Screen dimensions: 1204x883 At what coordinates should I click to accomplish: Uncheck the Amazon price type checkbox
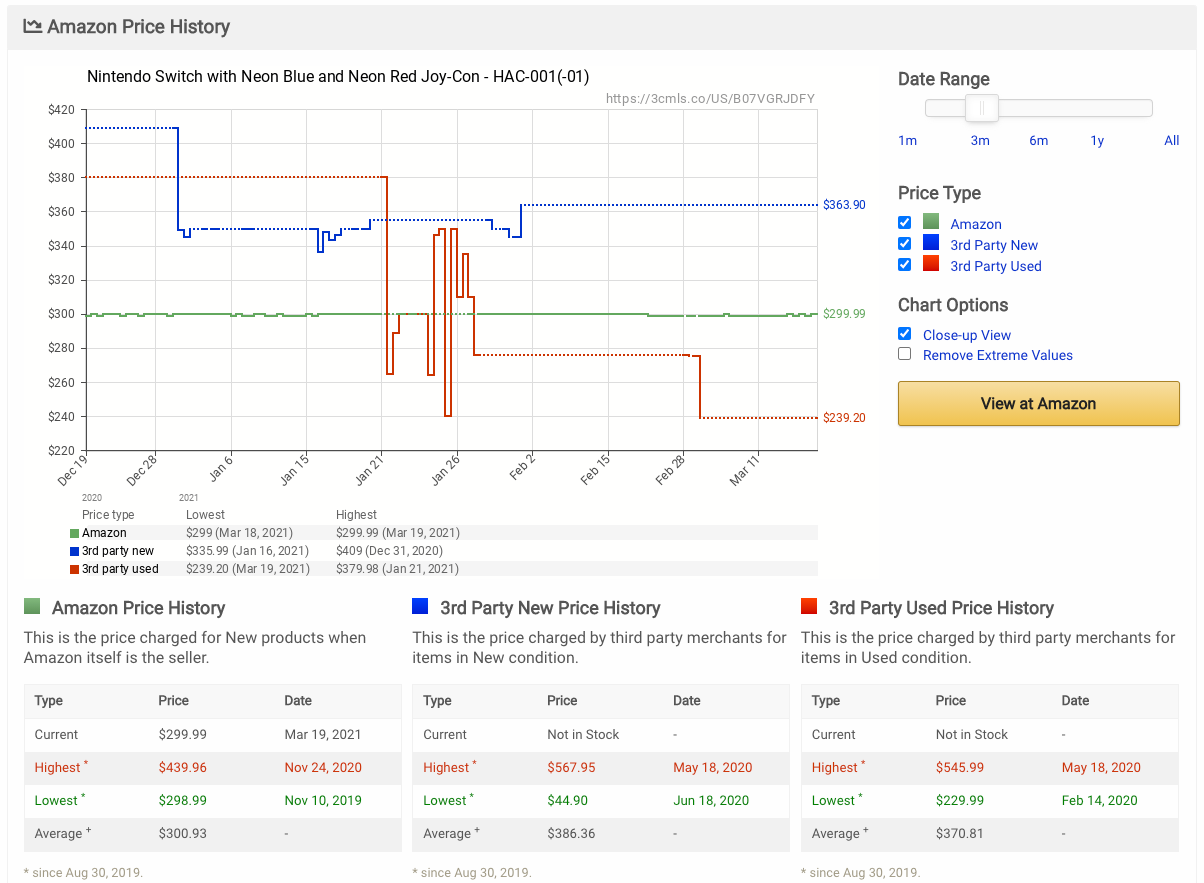[904, 222]
